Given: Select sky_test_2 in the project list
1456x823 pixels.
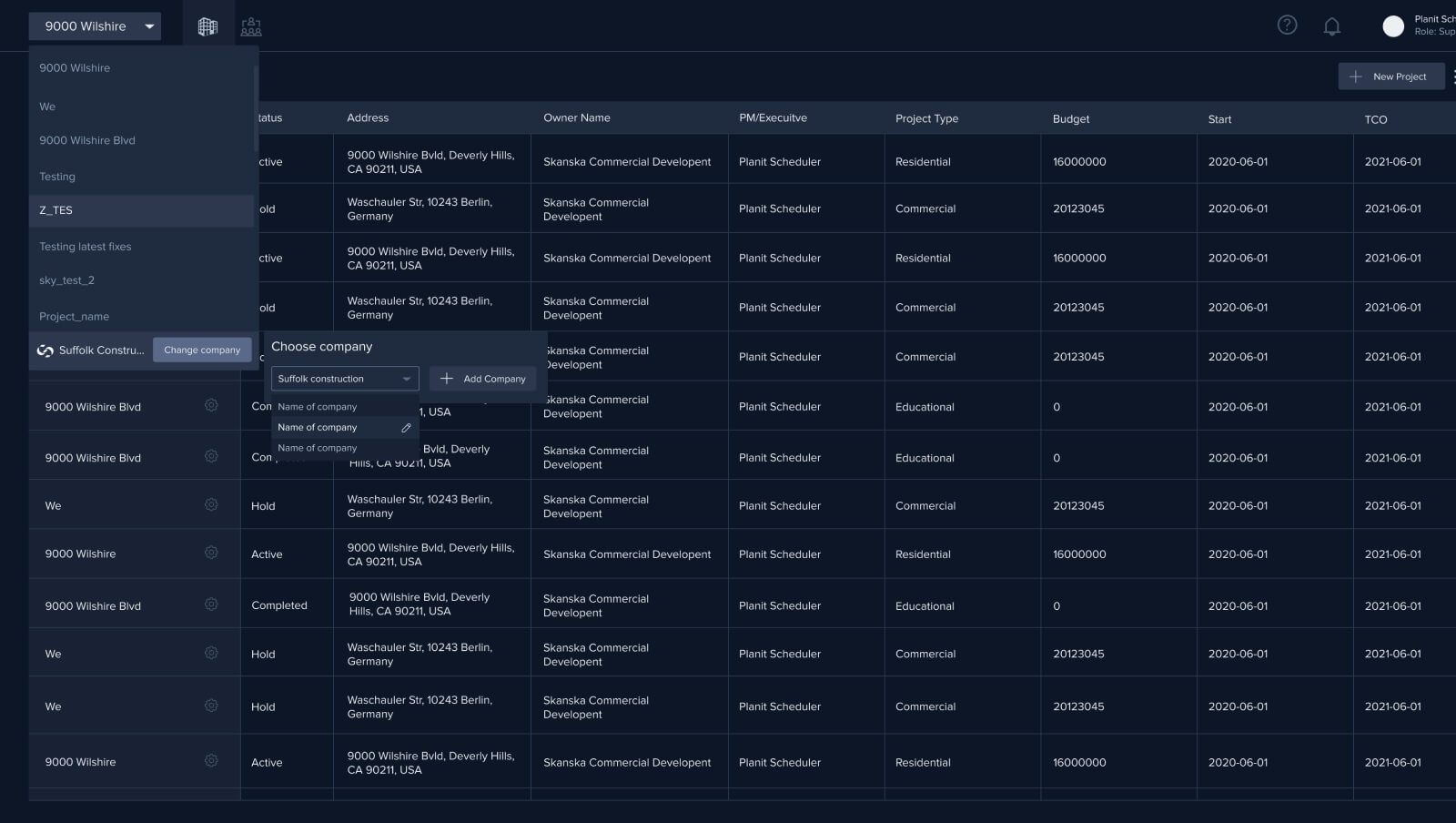Looking at the screenshot, I should pos(67,280).
